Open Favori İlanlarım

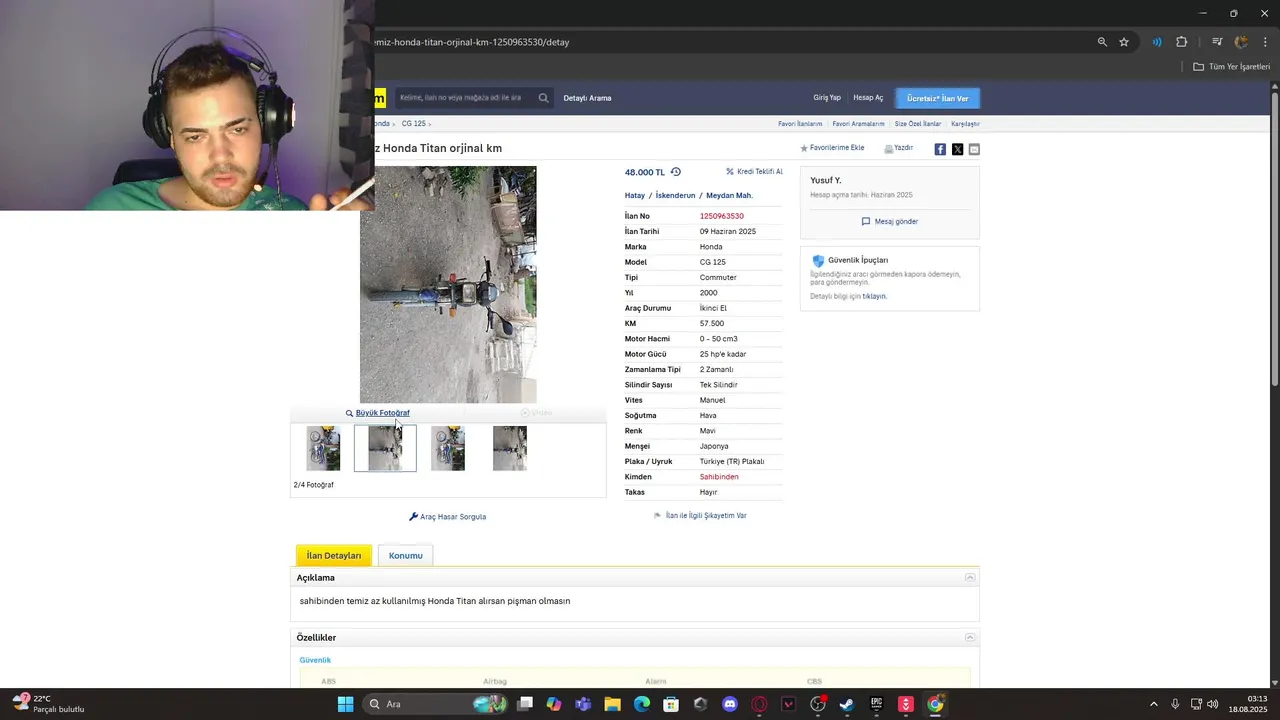click(800, 124)
